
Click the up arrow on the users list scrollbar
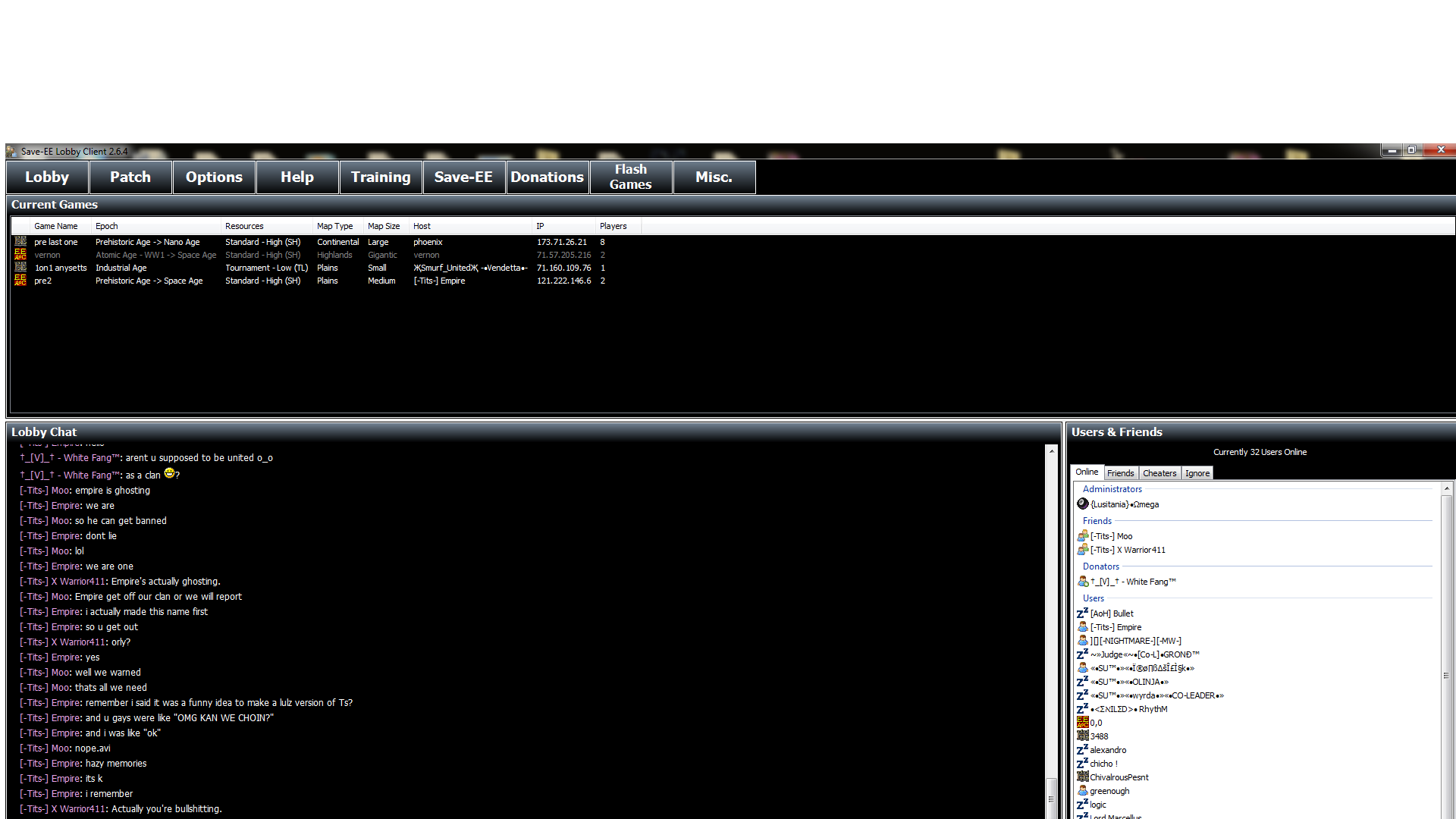click(1446, 489)
